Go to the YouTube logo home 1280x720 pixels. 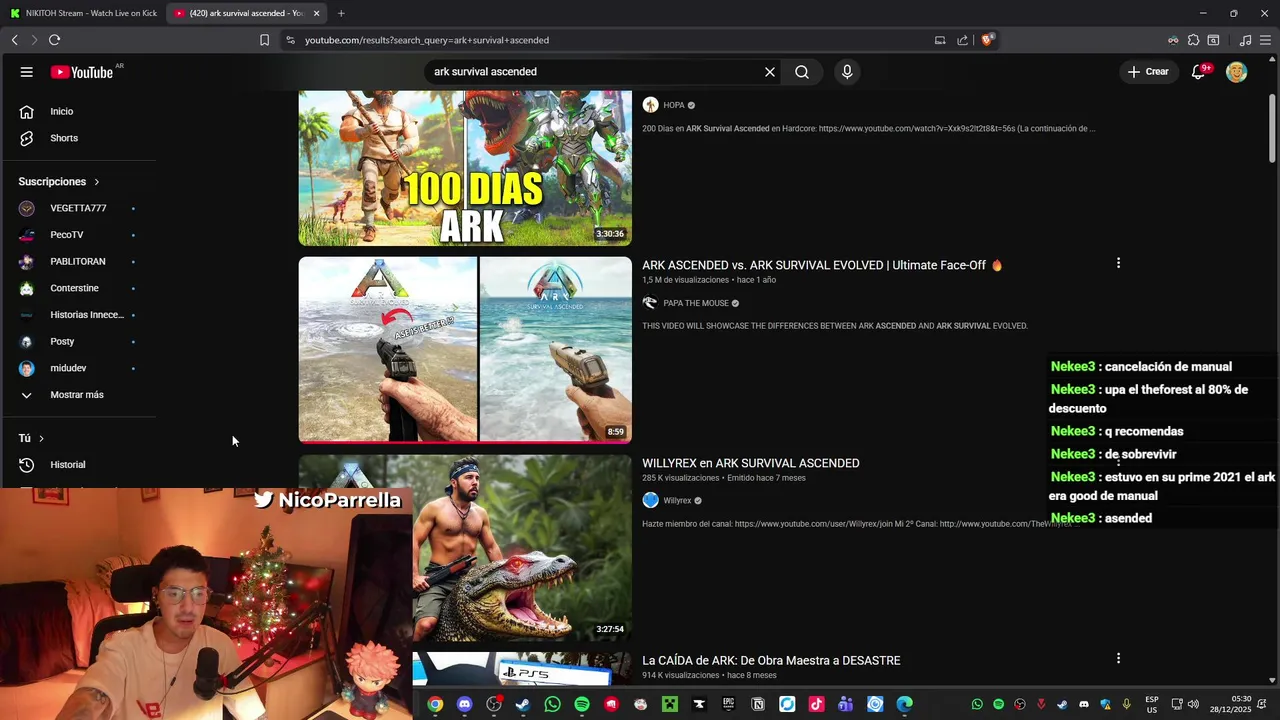tap(82, 72)
